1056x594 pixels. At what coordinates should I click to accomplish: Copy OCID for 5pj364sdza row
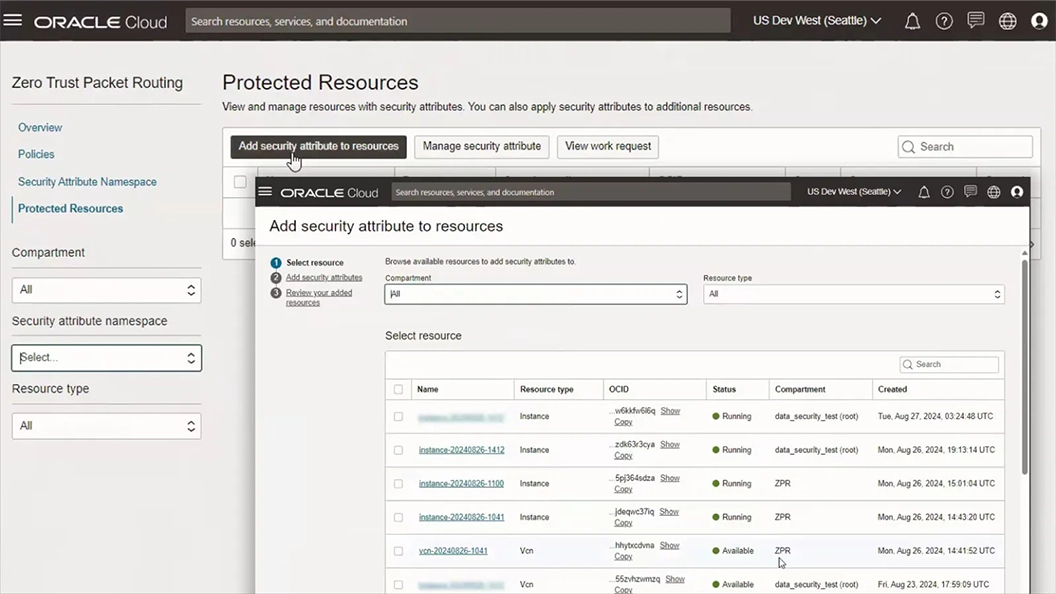pyautogui.click(x=623, y=489)
